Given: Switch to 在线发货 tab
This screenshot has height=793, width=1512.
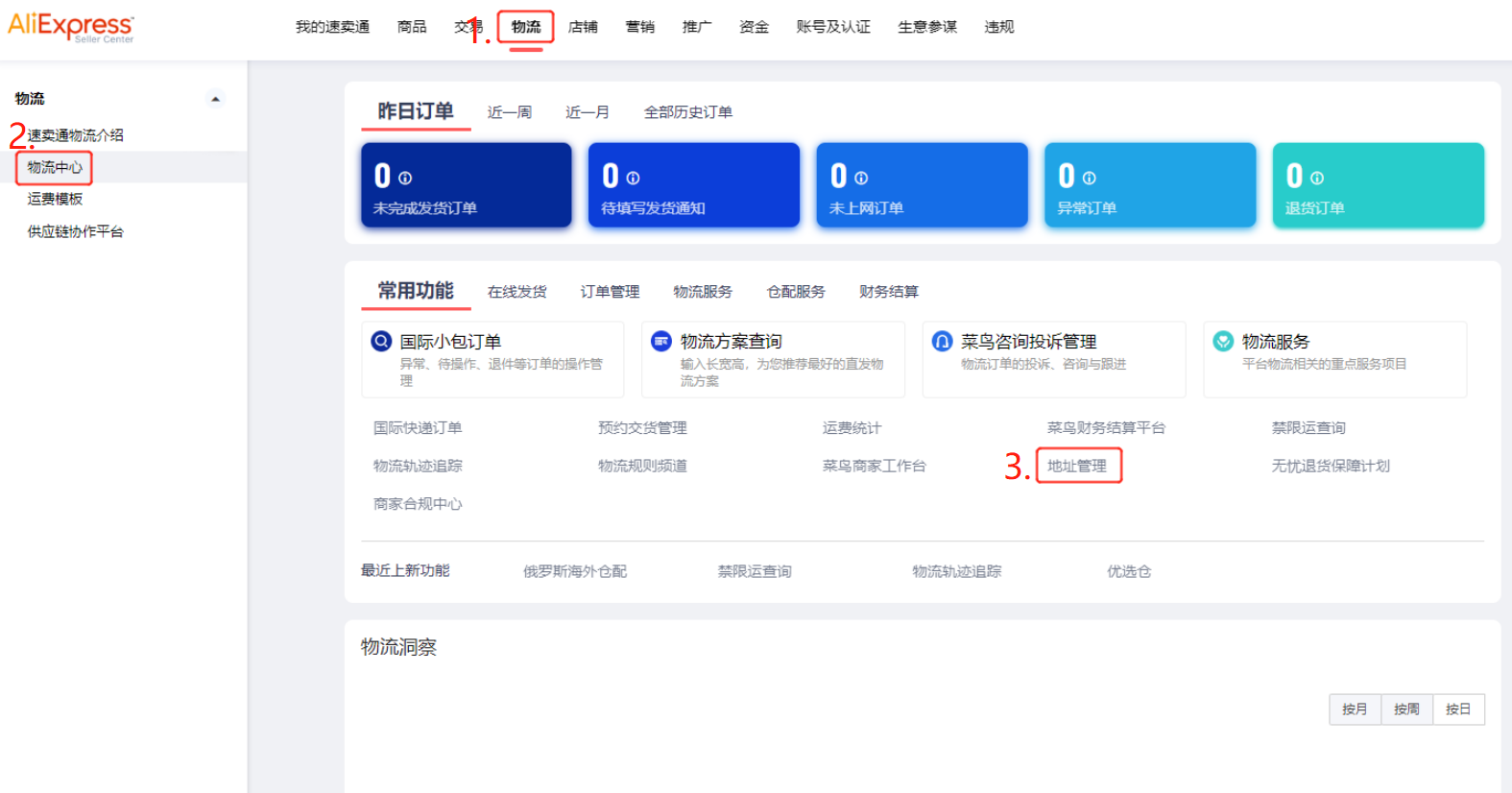Looking at the screenshot, I should 517,292.
